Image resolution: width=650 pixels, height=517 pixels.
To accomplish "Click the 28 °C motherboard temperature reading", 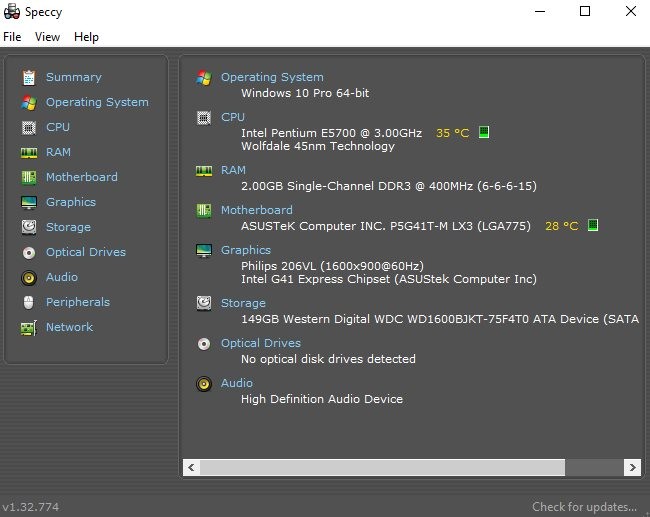I will click(x=562, y=226).
